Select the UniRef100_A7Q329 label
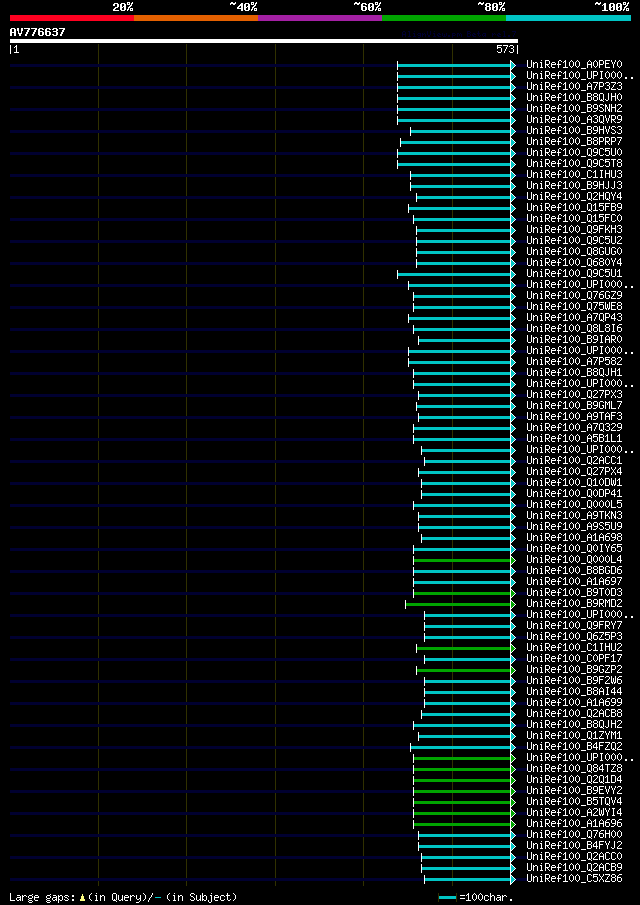The height and width of the screenshot is (905, 640). tap(574, 428)
